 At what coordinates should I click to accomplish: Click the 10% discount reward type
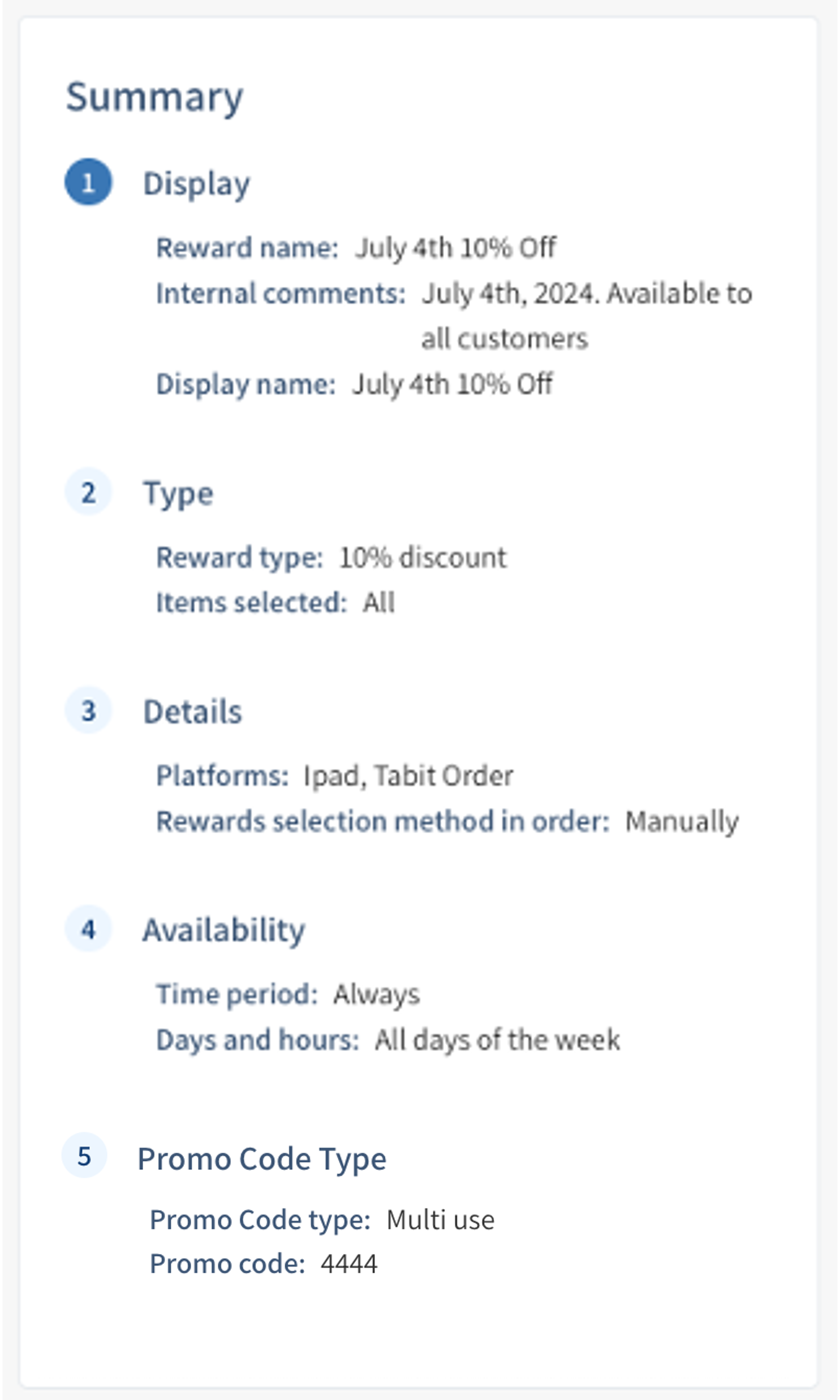coord(423,557)
